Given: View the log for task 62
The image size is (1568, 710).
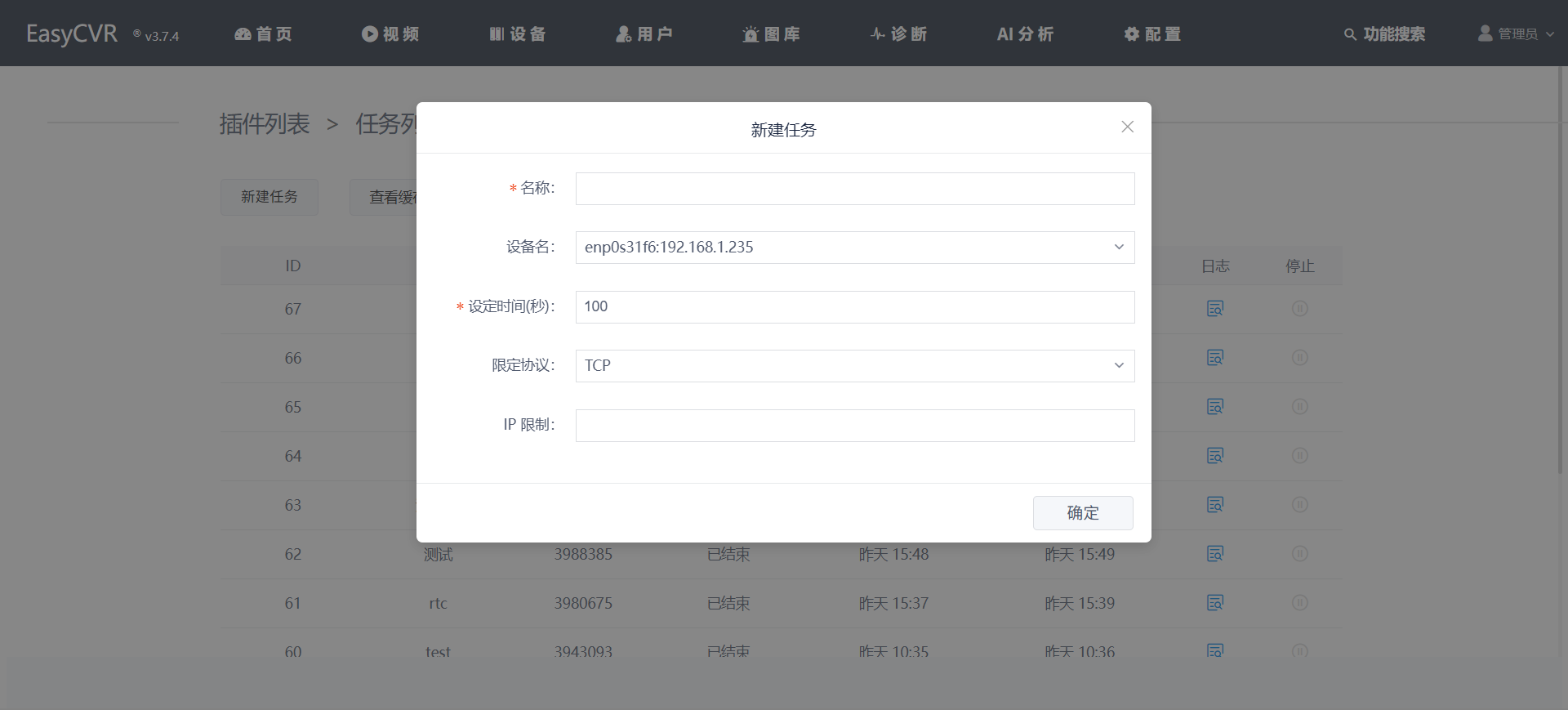Looking at the screenshot, I should pyautogui.click(x=1214, y=554).
